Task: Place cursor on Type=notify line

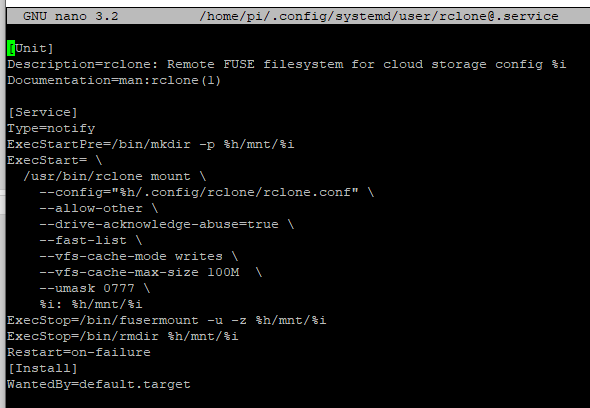Action: (x=51, y=128)
